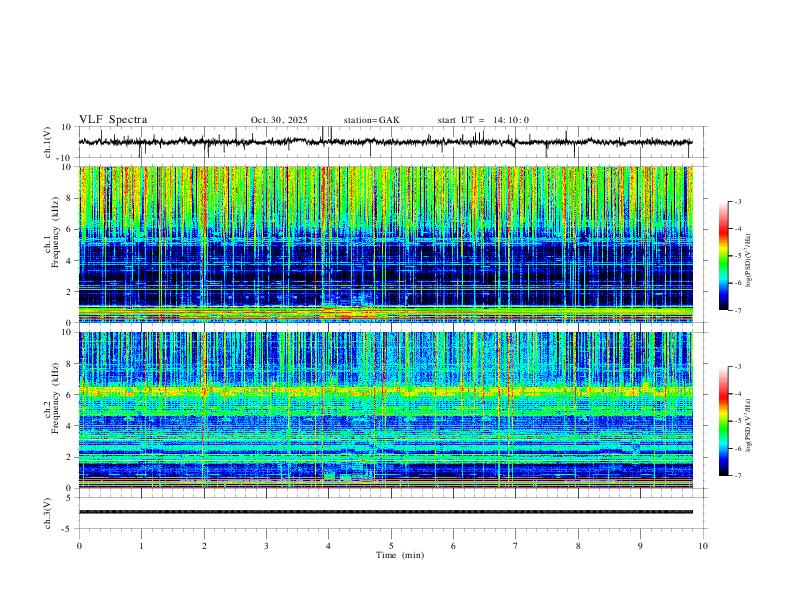Image resolution: width=792 pixels, height=612 pixels.
Task: Click the ch.2 log(PSD) colorbar label
Action: click(749, 425)
